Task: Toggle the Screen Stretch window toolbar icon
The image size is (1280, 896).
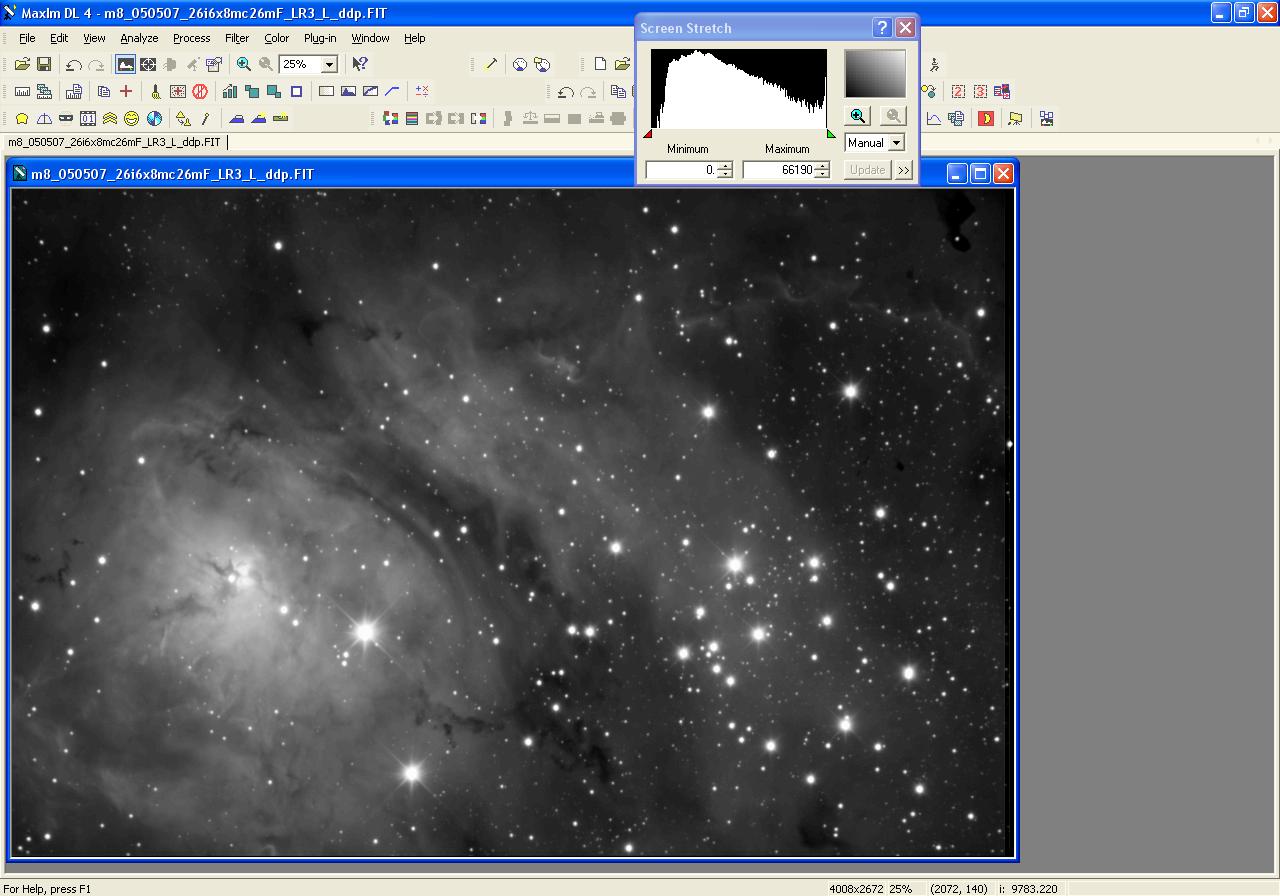Action: click(x=125, y=64)
